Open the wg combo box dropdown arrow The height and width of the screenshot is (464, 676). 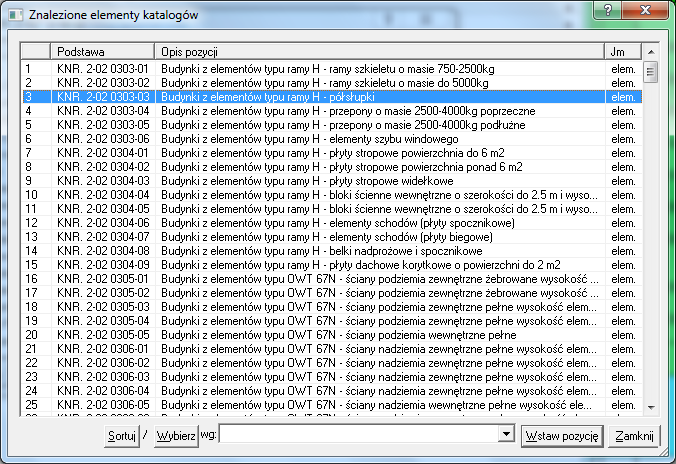point(506,436)
